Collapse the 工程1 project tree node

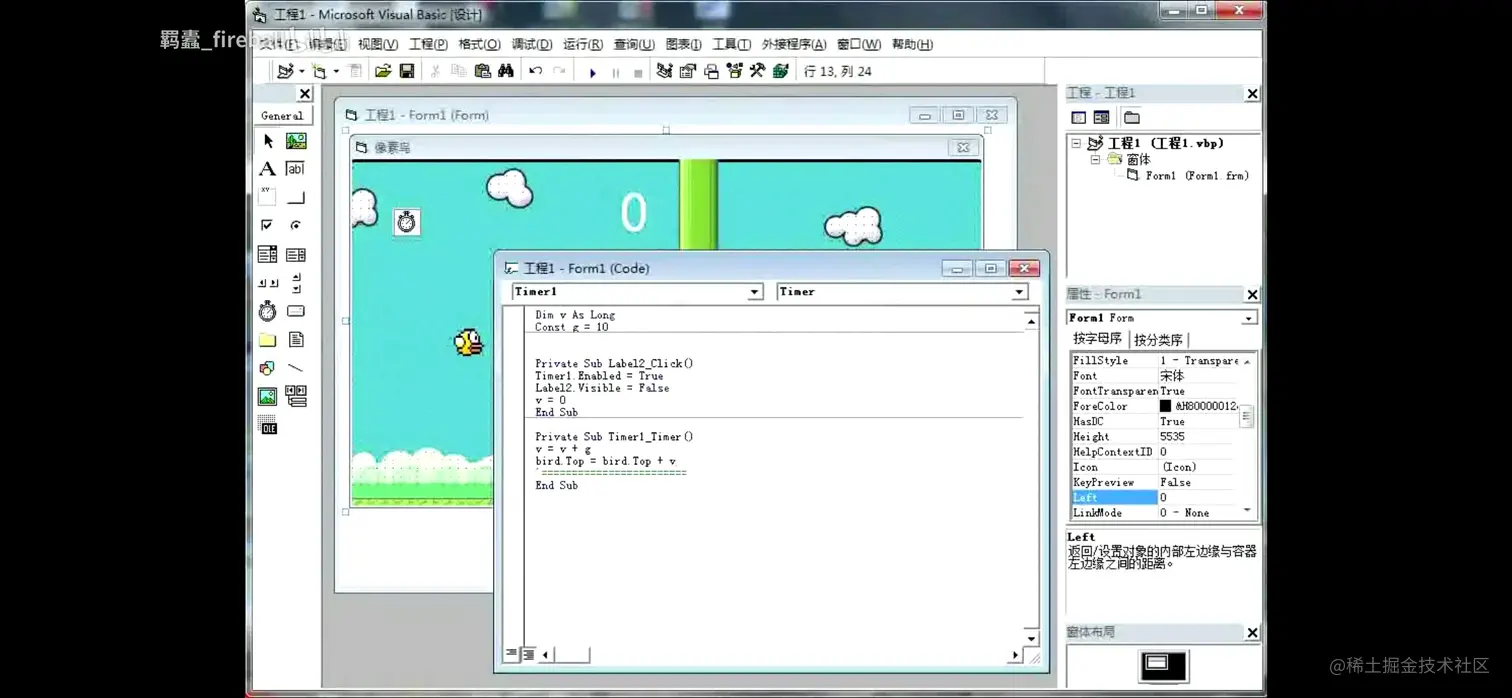(x=1077, y=143)
